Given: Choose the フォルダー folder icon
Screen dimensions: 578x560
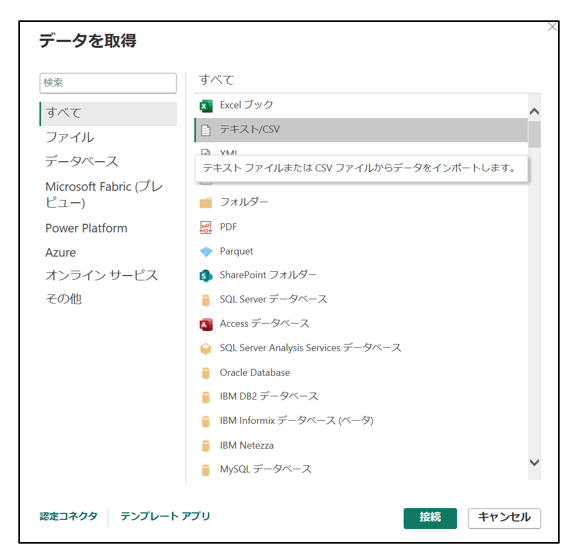Looking at the screenshot, I should (206, 203).
